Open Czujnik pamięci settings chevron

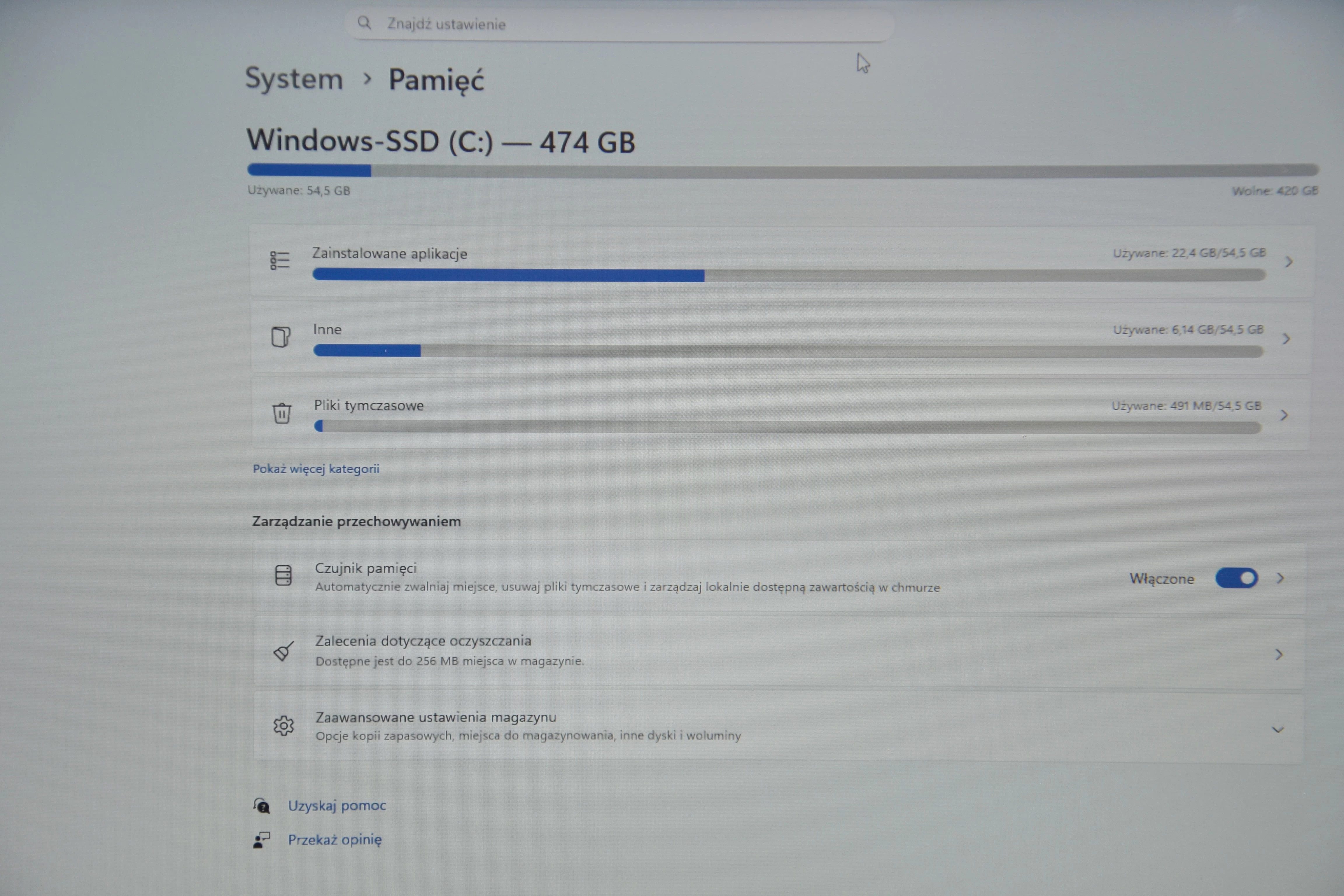click(1281, 578)
